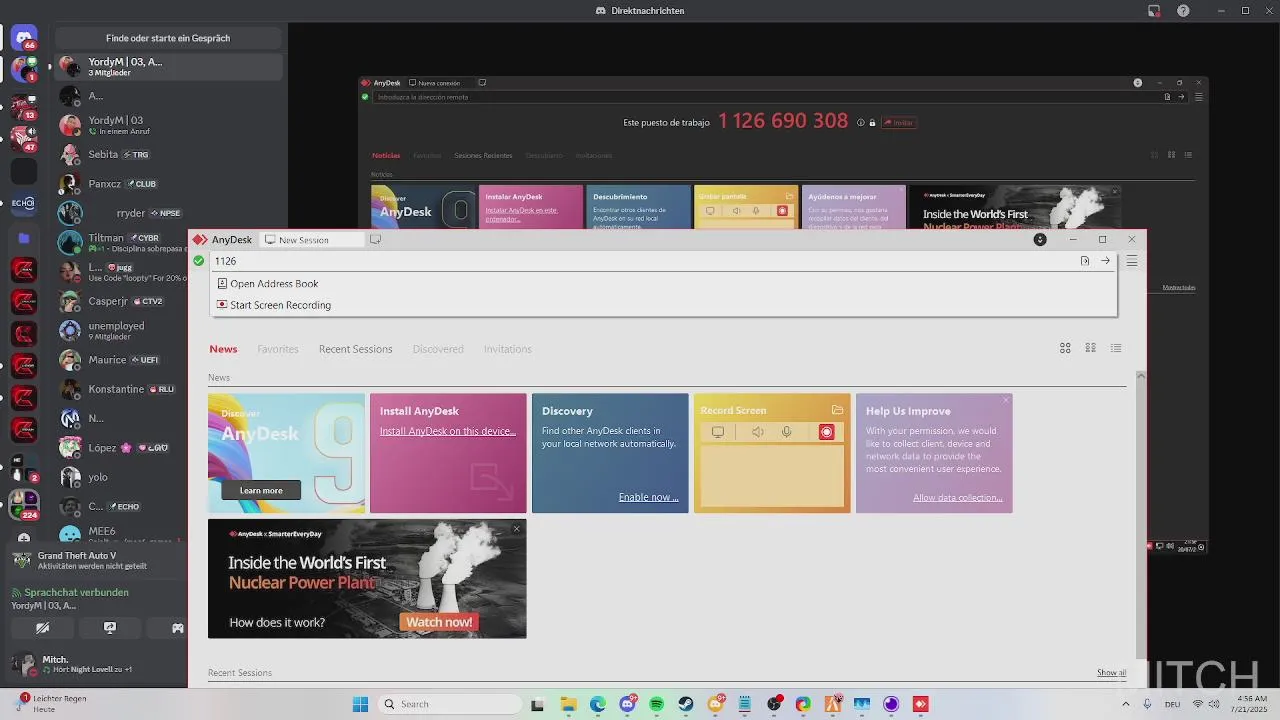Open the Discord server folder icon
The image size is (1280, 720).
24,238
